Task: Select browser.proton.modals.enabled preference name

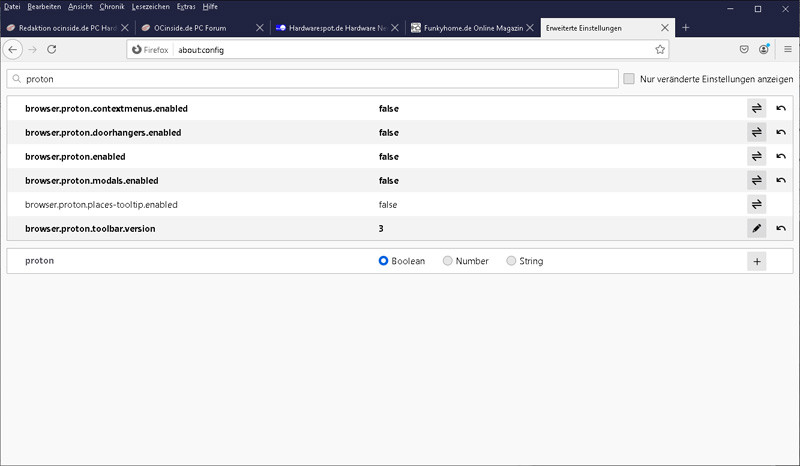Action: point(92,180)
